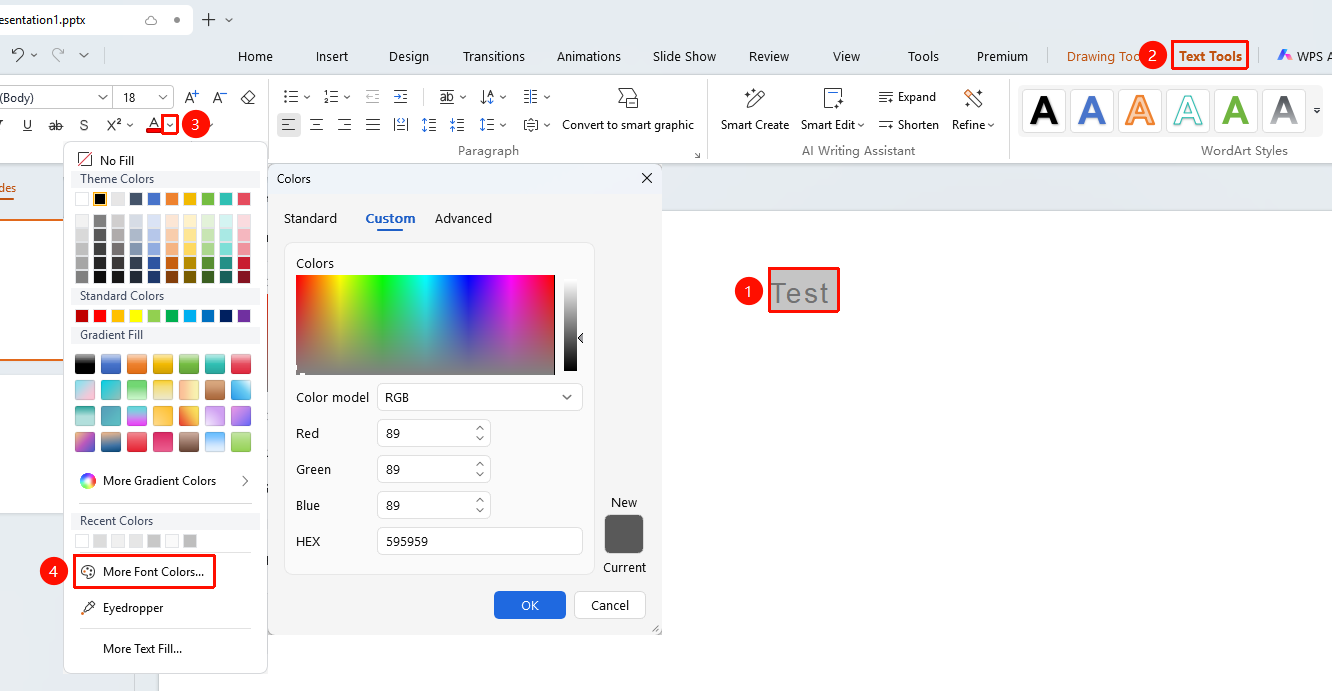The image size is (1332, 691).
Task: Confirm the color with OK
Action: click(x=530, y=605)
